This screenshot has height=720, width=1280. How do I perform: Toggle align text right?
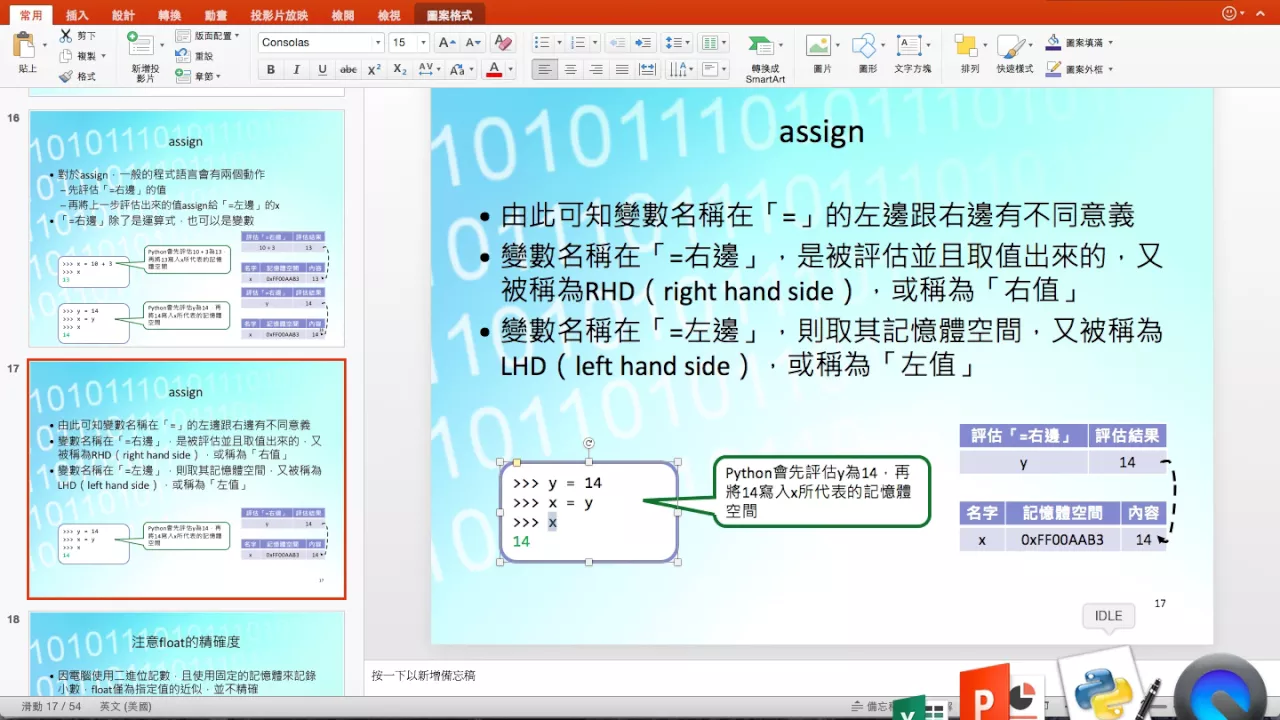[x=596, y=69]
